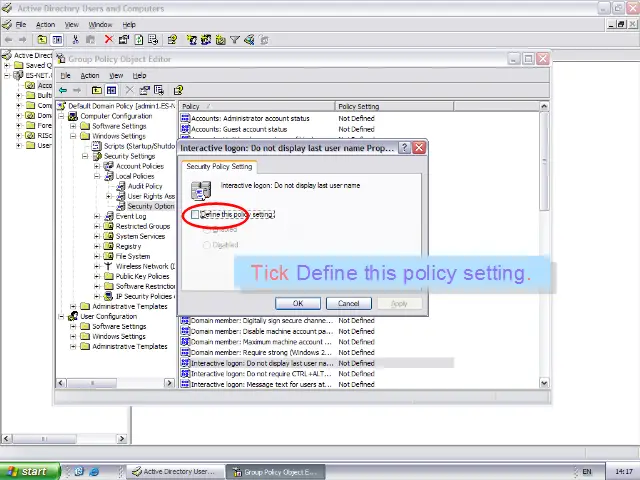Click Cancel in the policy properties dialog

pos(349,303)
